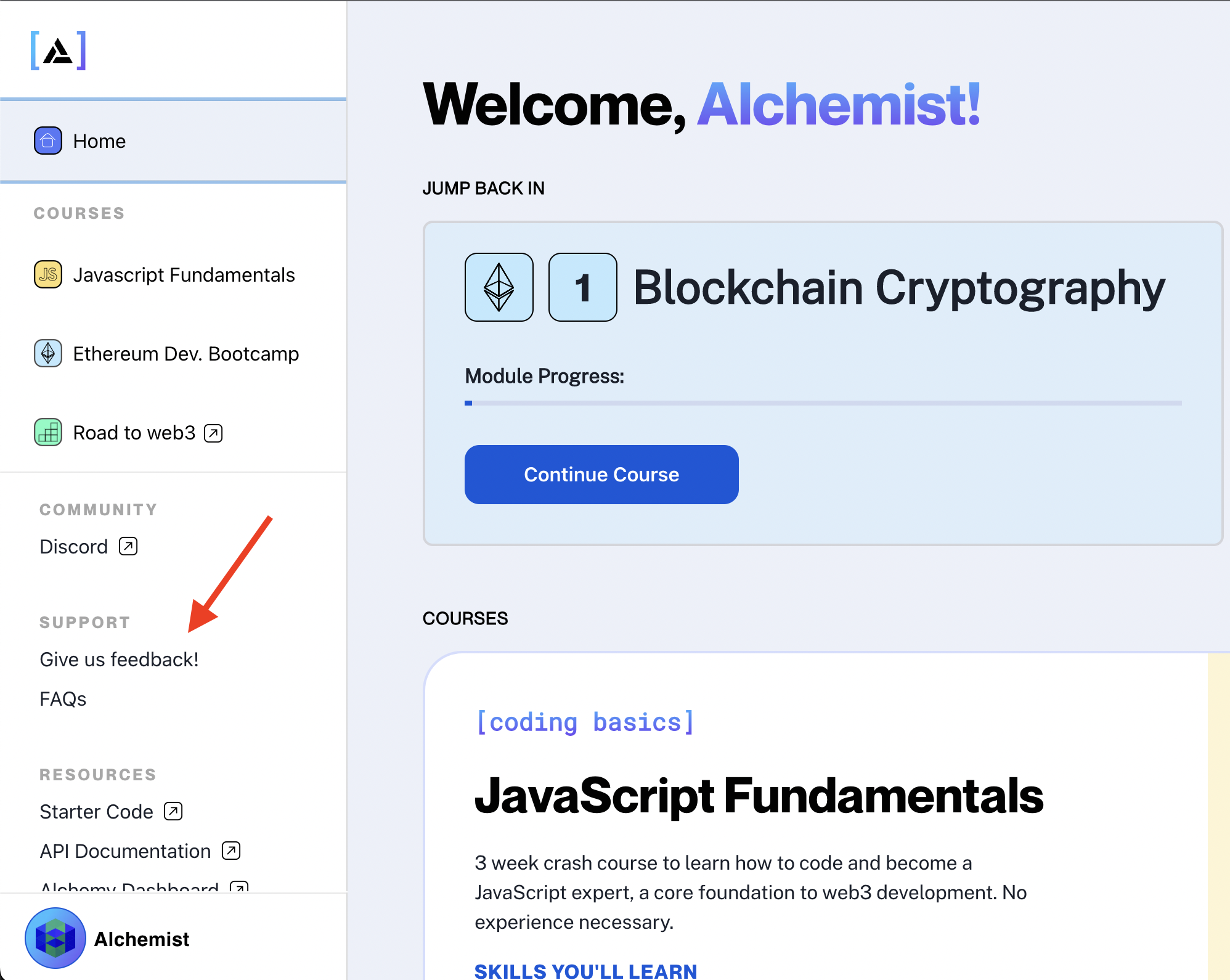Click Give us feedback! link
Image resolution: width=1230 pixels, height=980 pixels.
pos(120,659)
